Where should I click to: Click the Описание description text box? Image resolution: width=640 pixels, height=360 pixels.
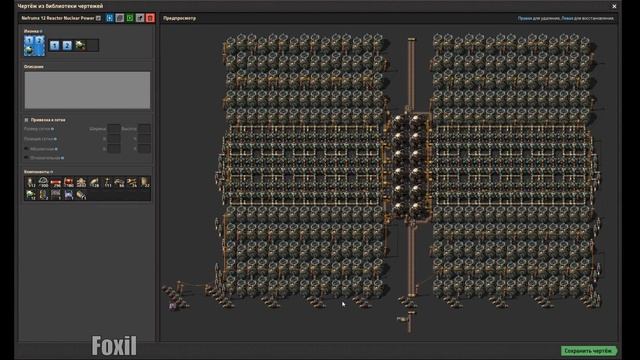pos(87,90)
